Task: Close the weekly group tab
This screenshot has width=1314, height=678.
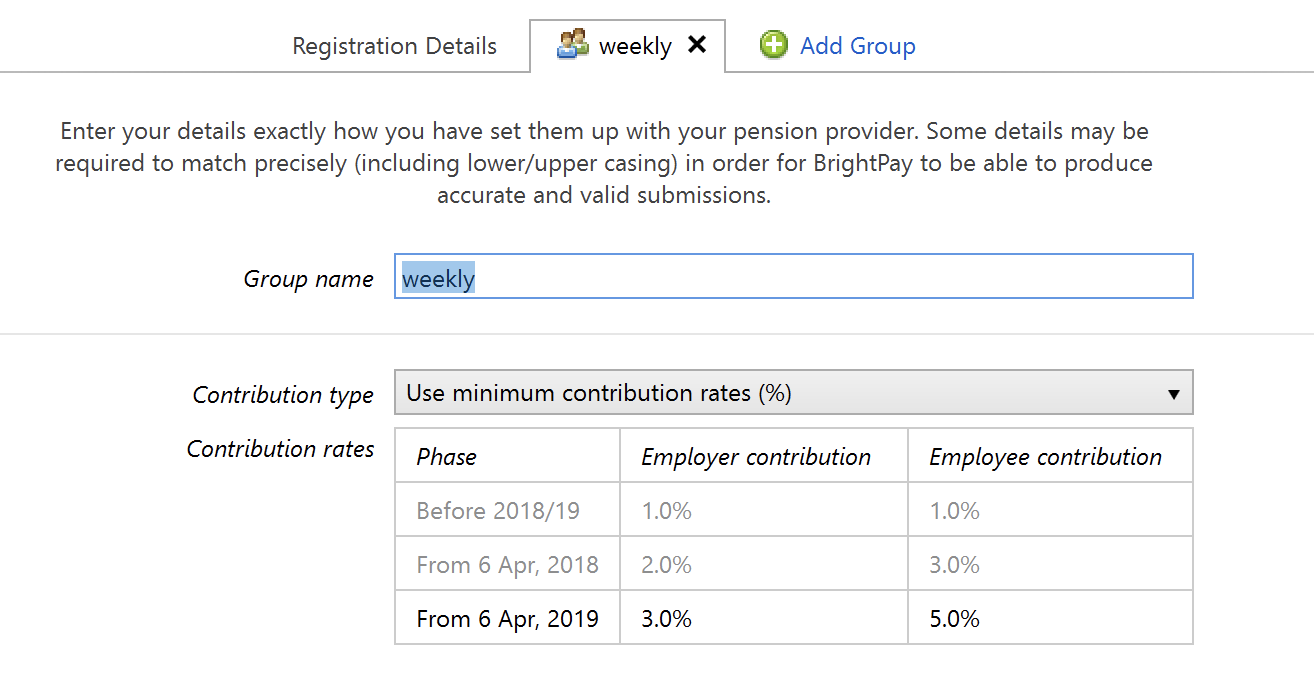Action: 697,45
